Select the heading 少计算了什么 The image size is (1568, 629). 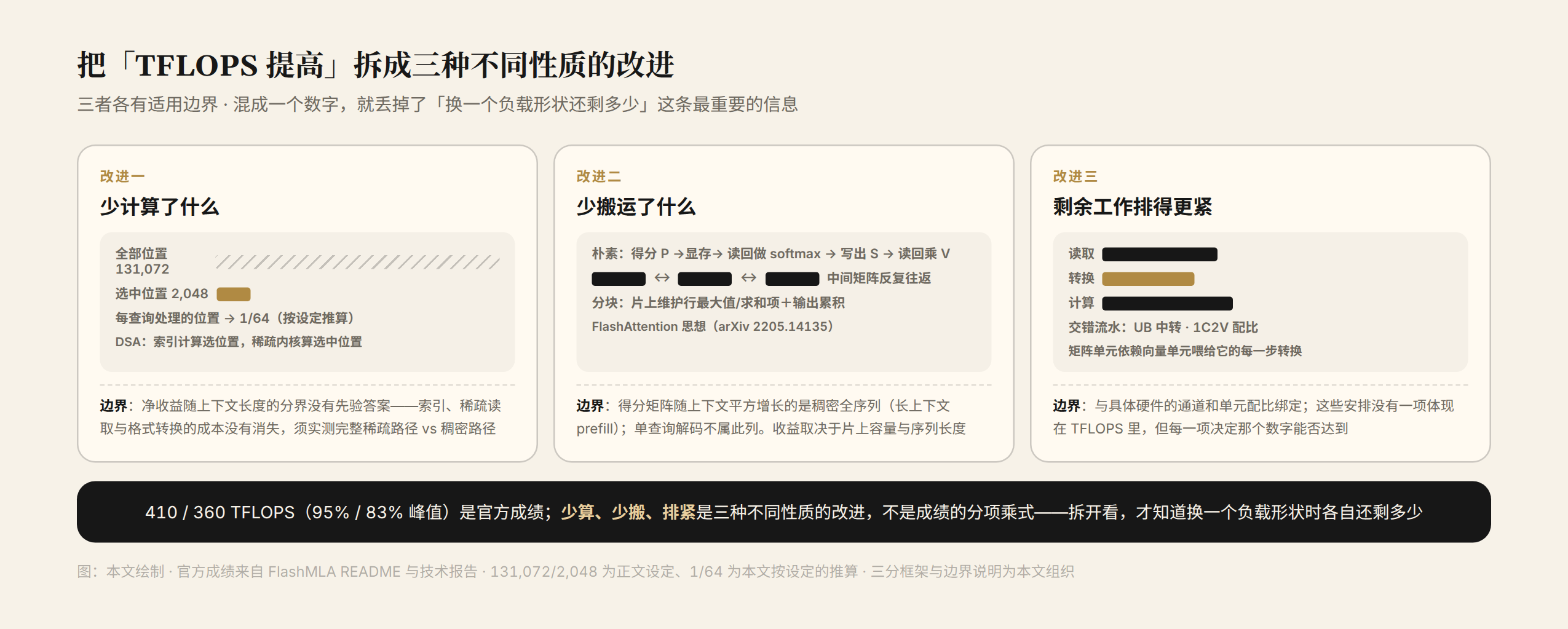coord(159,207)
